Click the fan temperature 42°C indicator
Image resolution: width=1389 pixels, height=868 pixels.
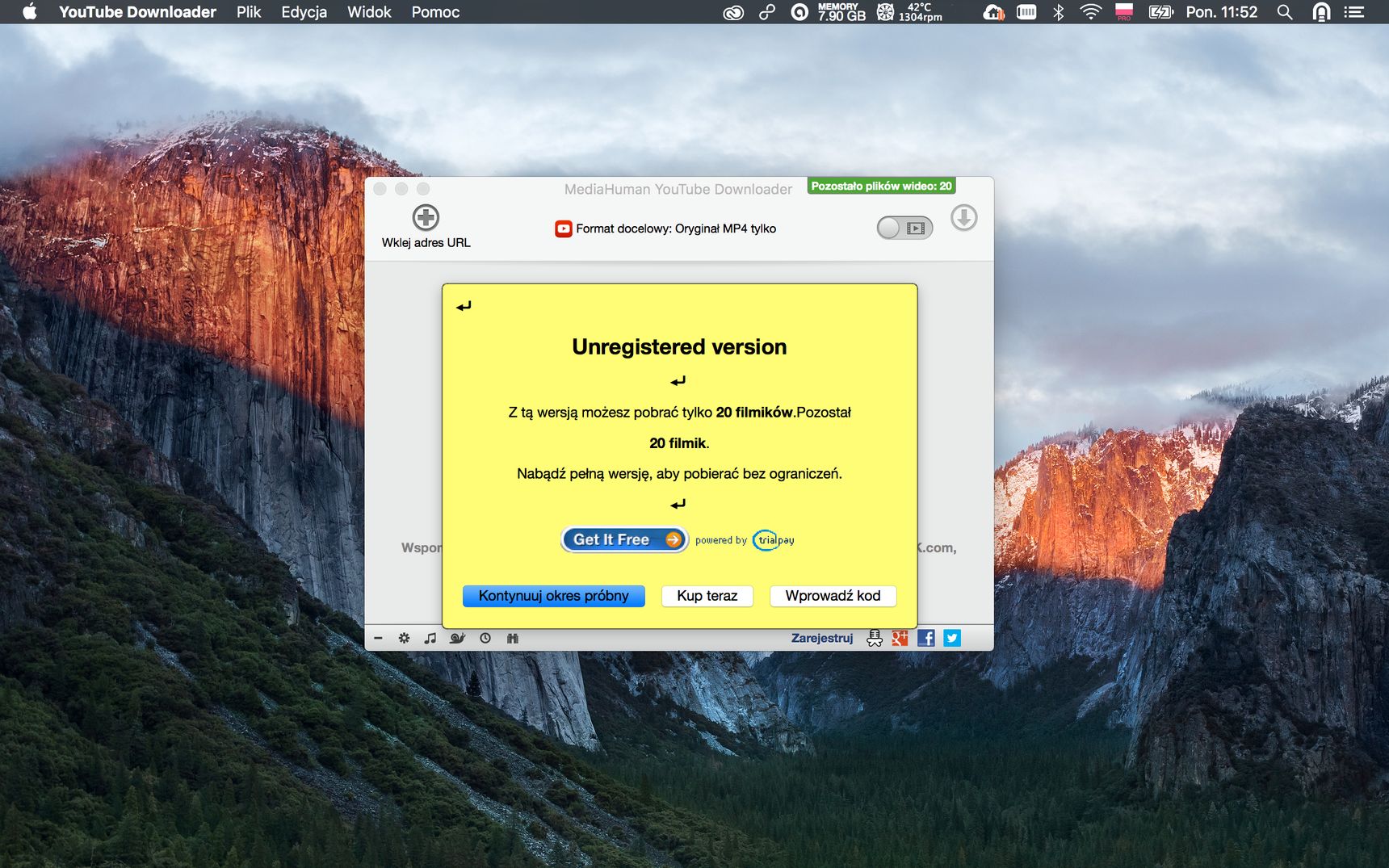[911, 12]
